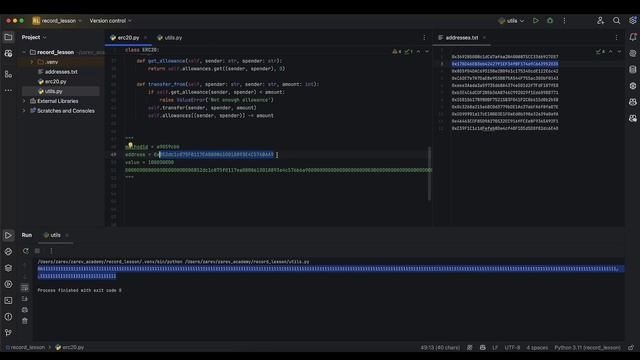This screenshot has height=360, width=640.
Task: Click the cursor position 49:13 indicator
Action: pos(440,347)
